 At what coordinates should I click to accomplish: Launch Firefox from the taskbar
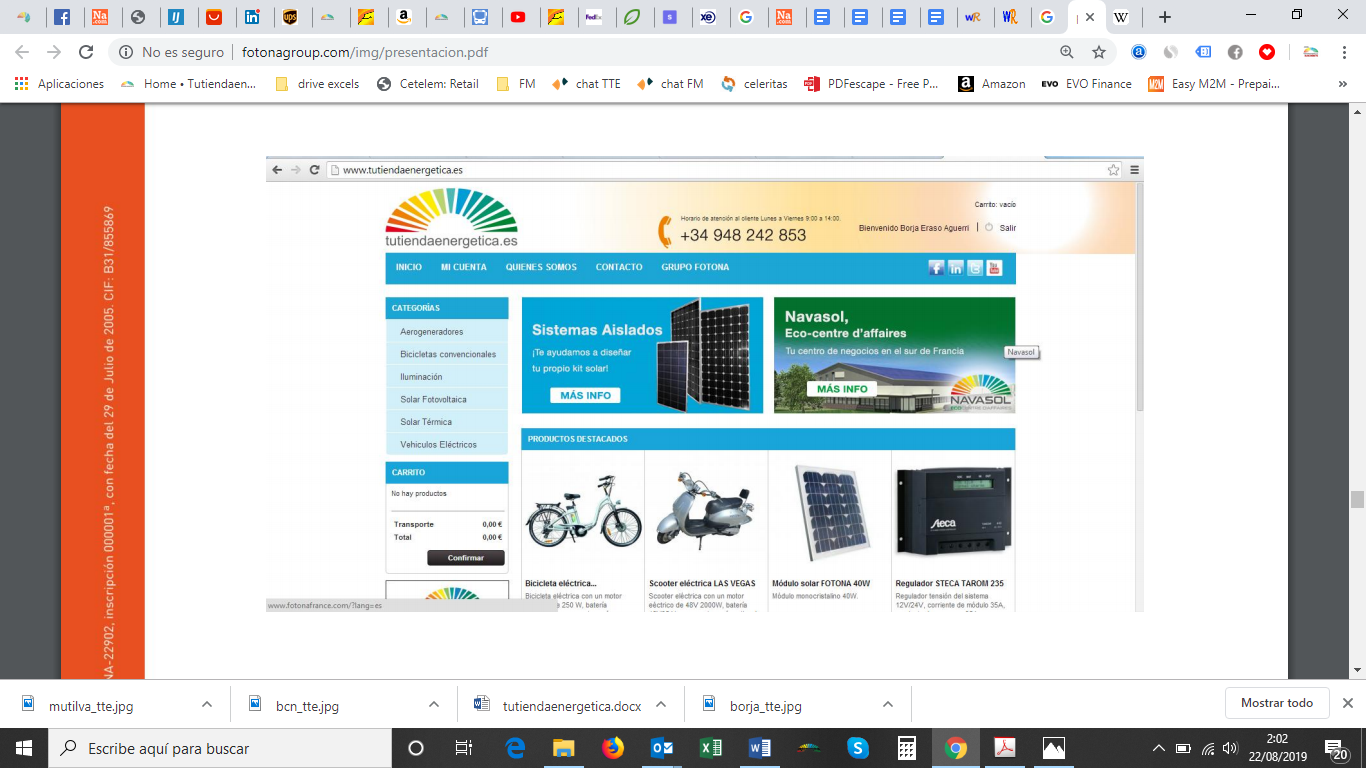click(x=613, y=748)
